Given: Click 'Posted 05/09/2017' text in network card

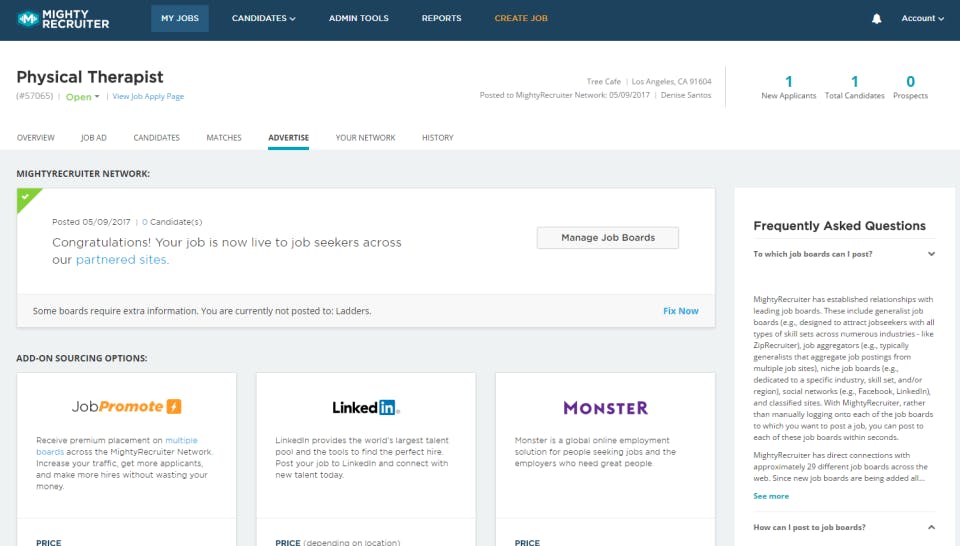Looking at the screenshot, I should pyautogui.click(x=91, y=222).
